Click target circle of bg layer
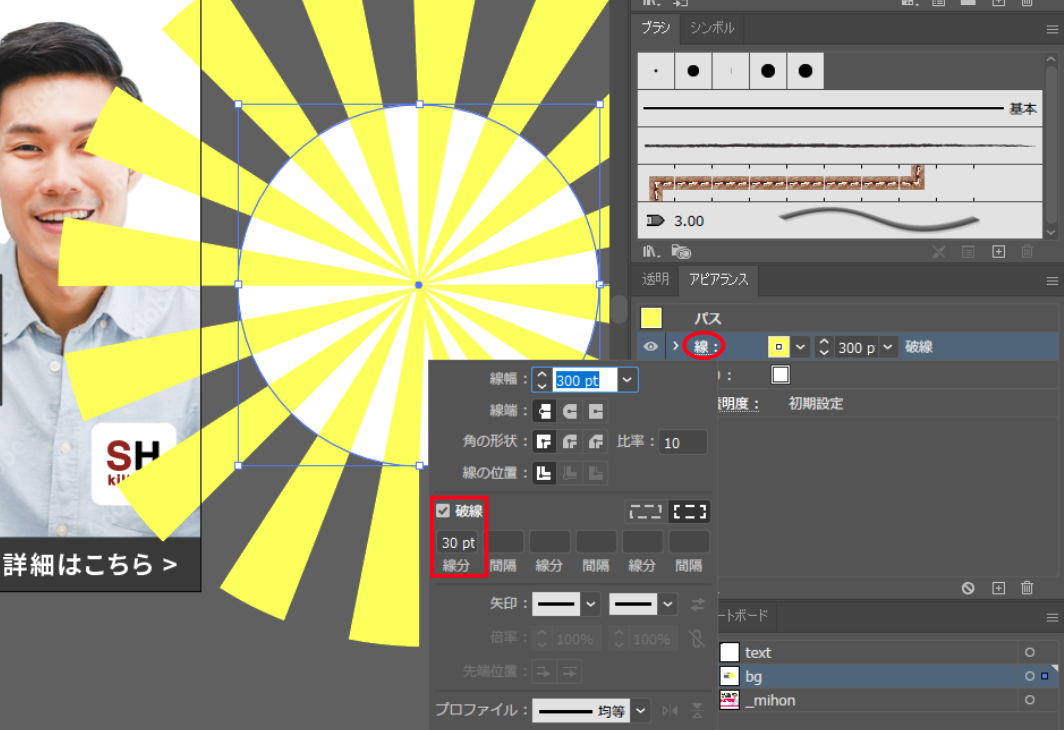Image resolution: width=1064 pixels, height=730 pixels. (1029, 676)
